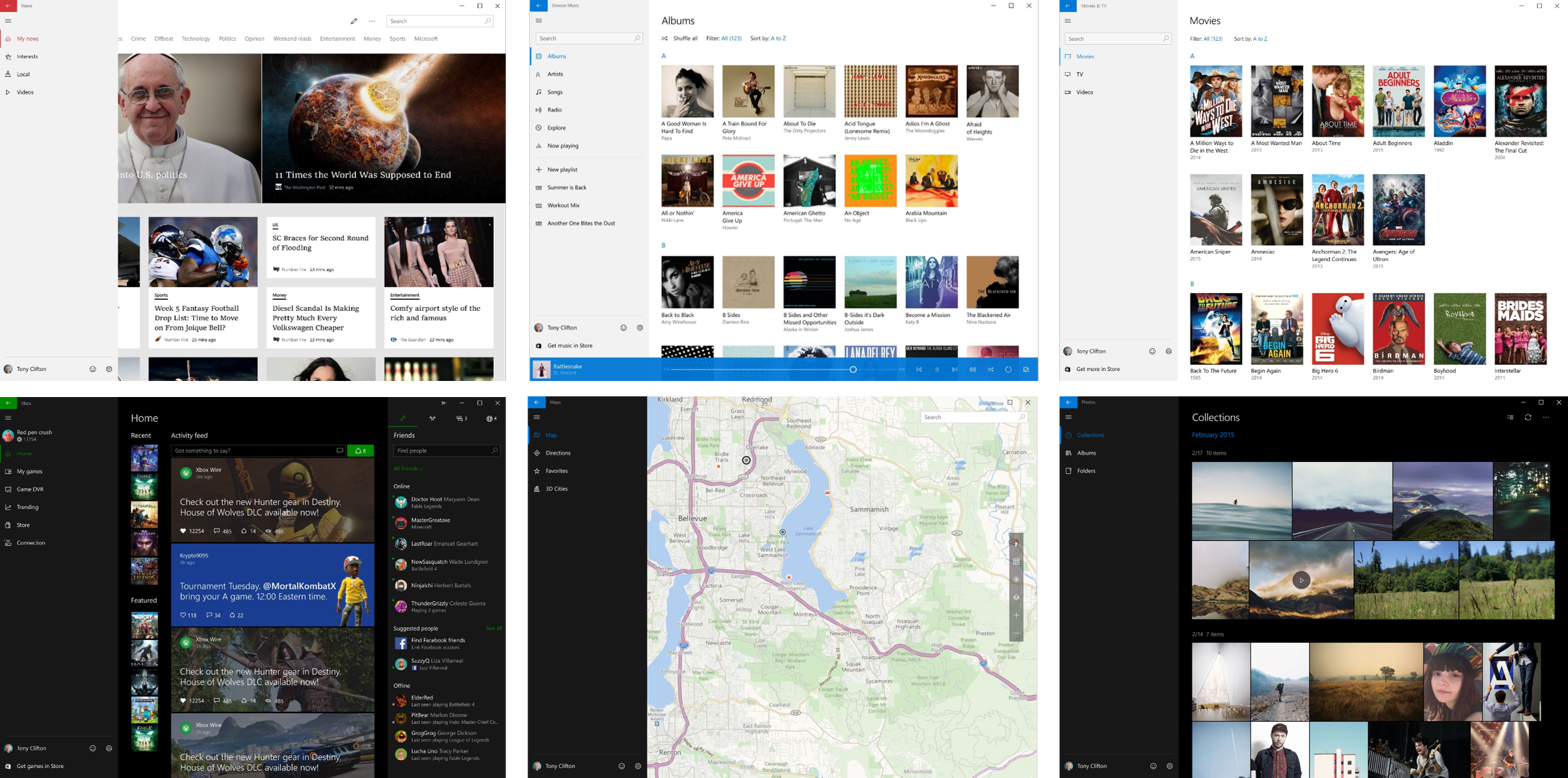Screen dimensions: 1568x778
Task: Click the edit pencil icon in News
Action: (354, 21)
